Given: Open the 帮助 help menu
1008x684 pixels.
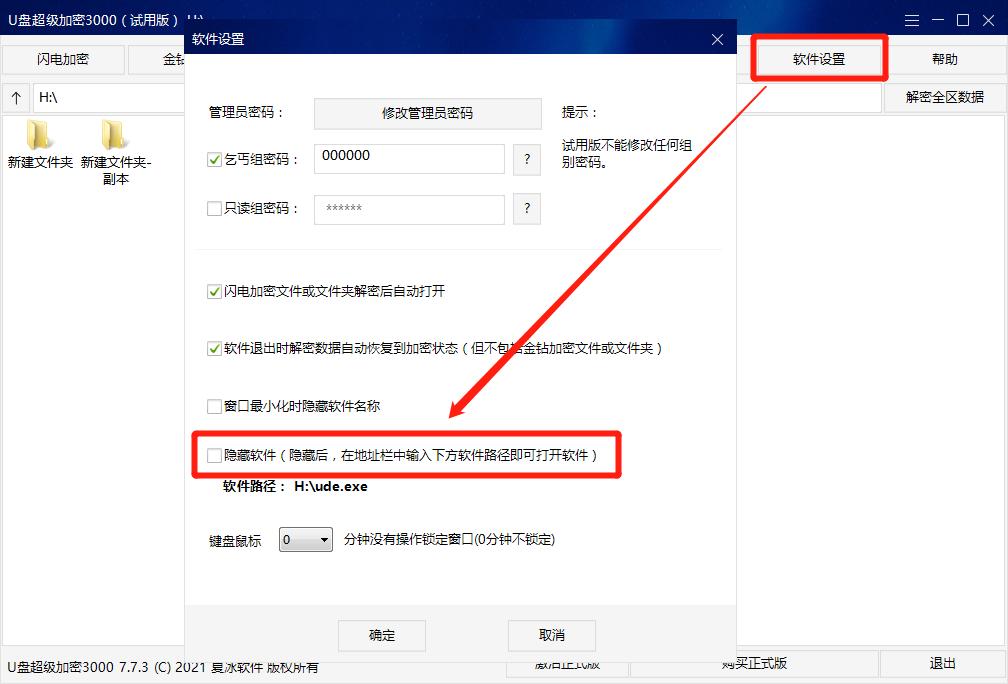Looking at the screenshot, I should coord(944,59).
